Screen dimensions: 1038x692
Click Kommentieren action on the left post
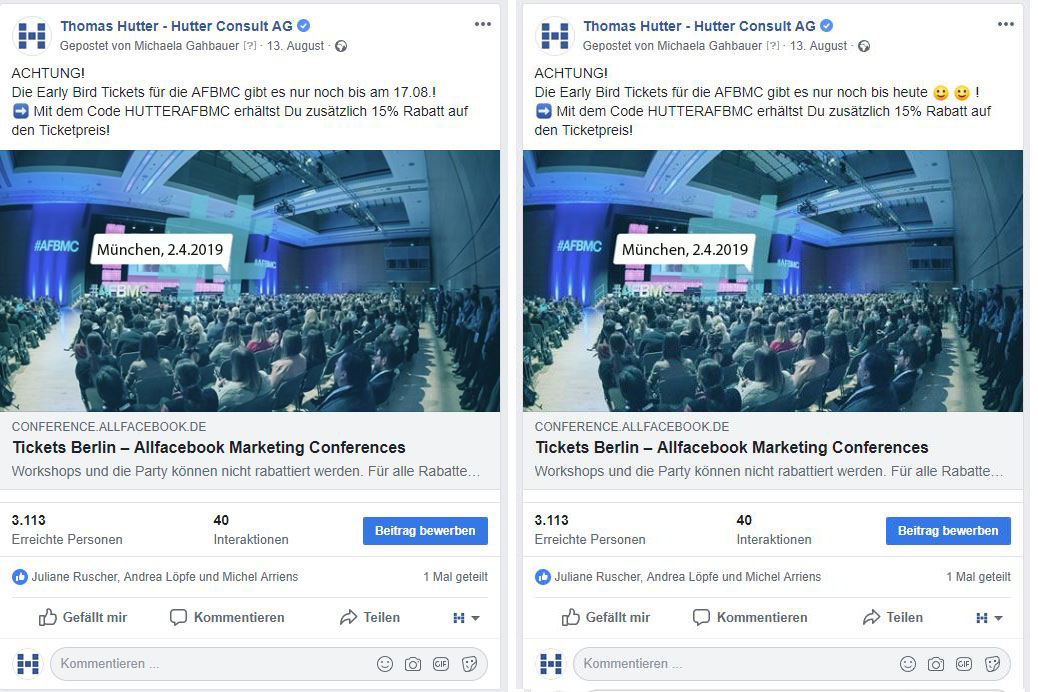pos(227,618)
